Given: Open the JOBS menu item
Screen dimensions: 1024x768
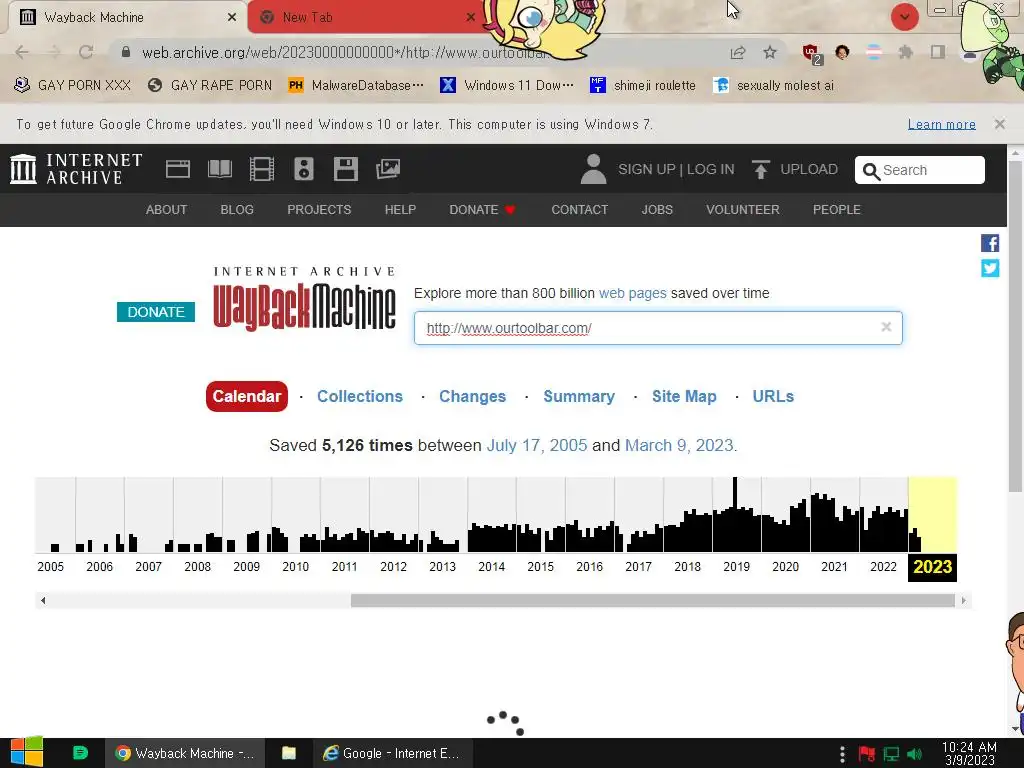Looking at the screenshot, I should click(657, 210).
